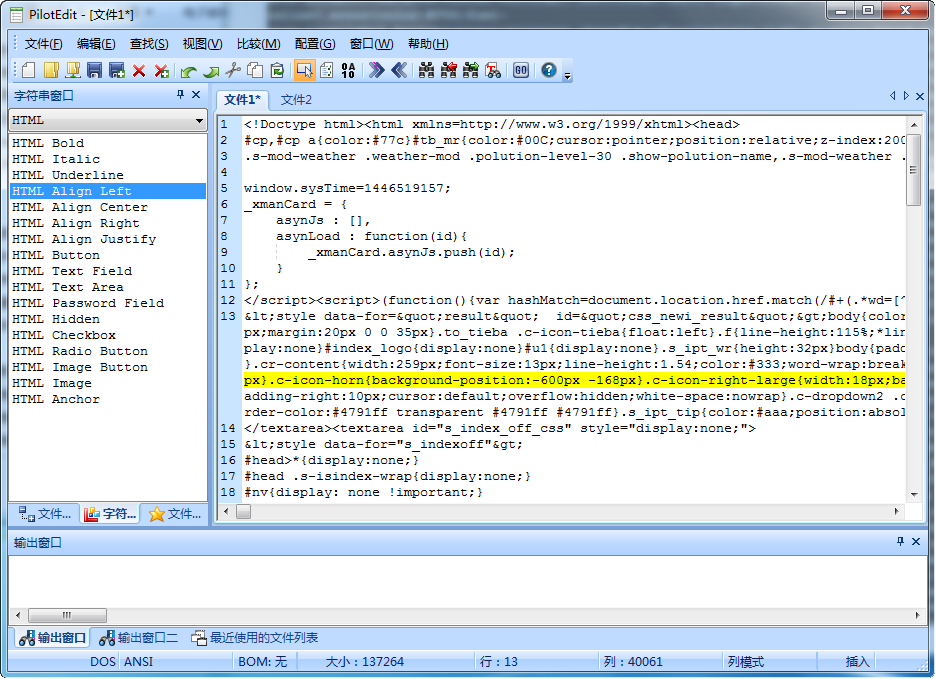Open the 配置(G) menu
The width and height of the screenshot is (936, 679).
pyautogui.click(x=315, y=44)
